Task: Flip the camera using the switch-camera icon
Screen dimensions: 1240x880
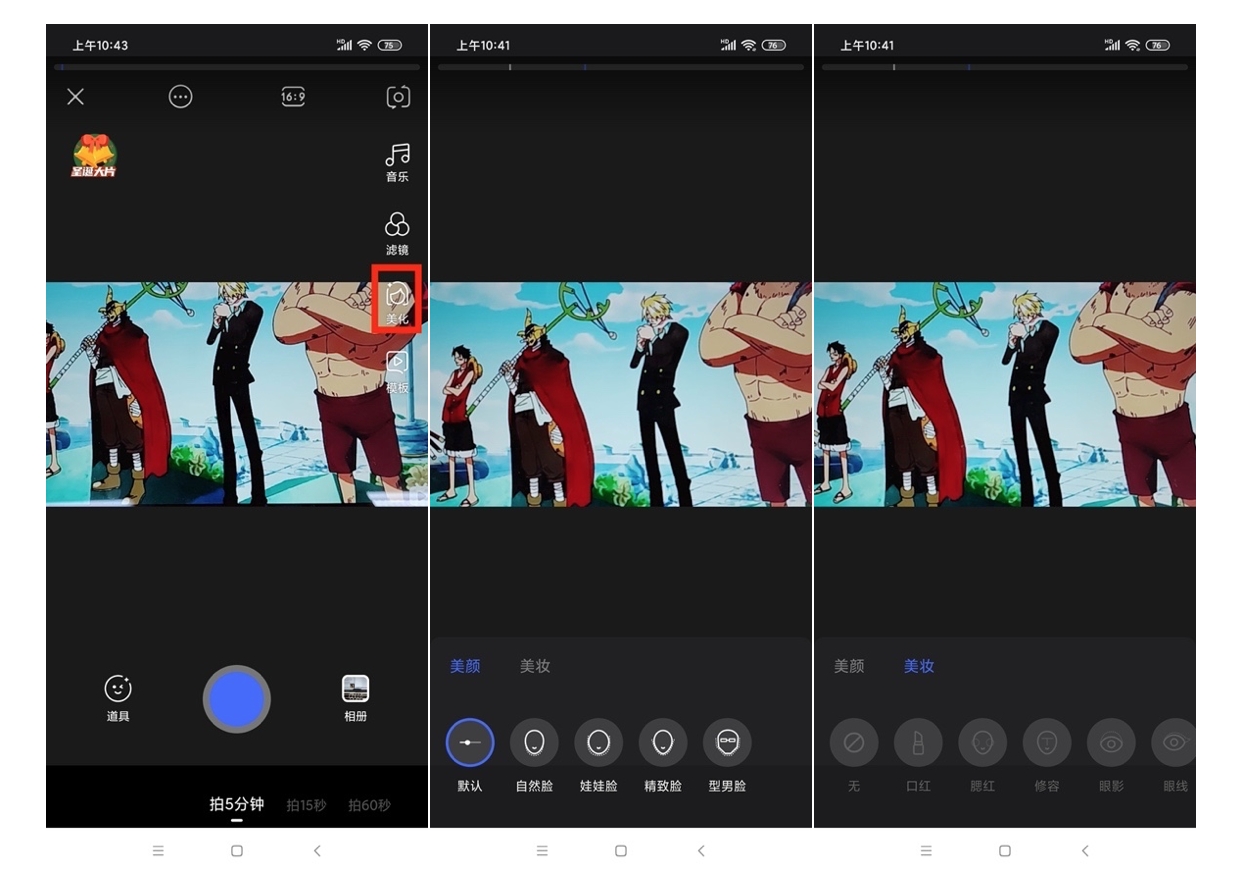Action: coord(398,97)
